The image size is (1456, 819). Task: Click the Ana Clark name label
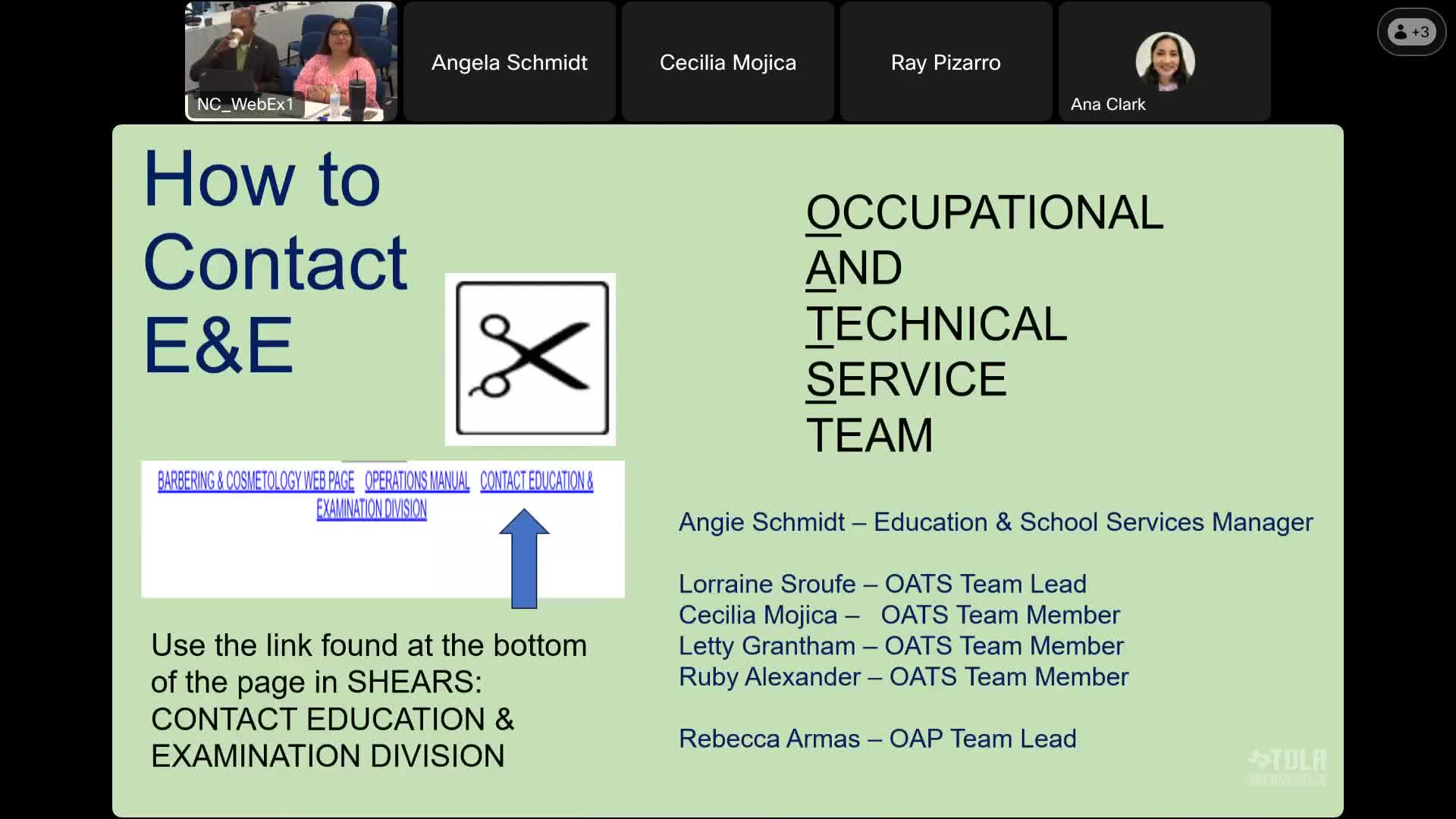pos(1107,105)
